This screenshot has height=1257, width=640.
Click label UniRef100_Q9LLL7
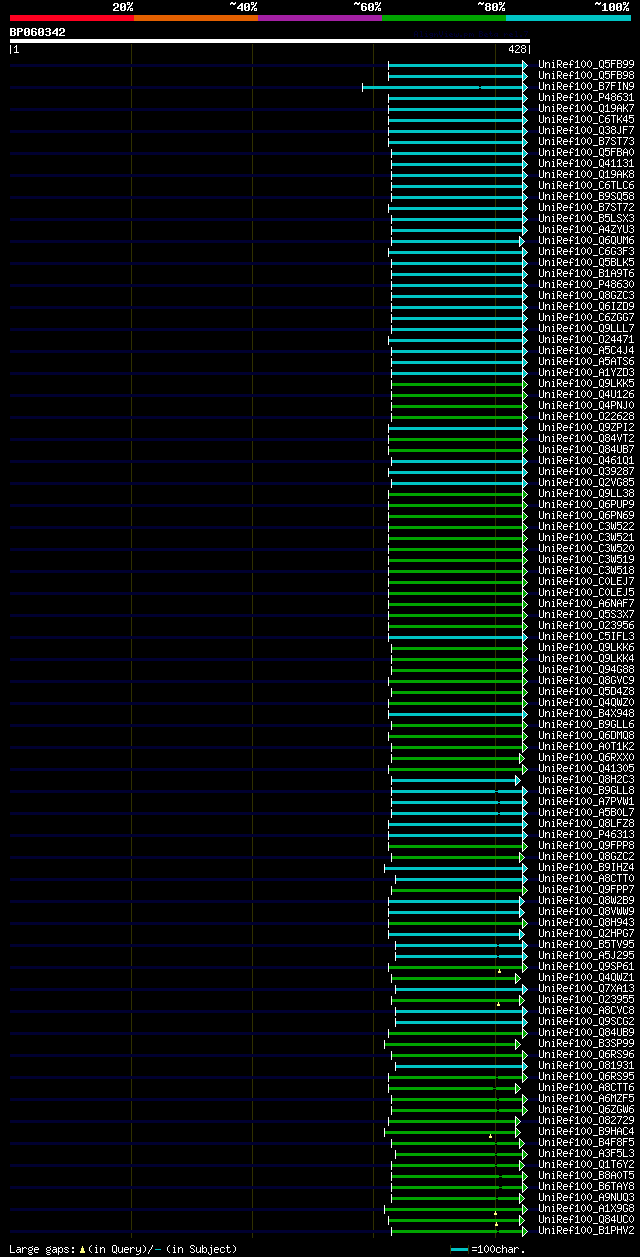pos(586,329)
